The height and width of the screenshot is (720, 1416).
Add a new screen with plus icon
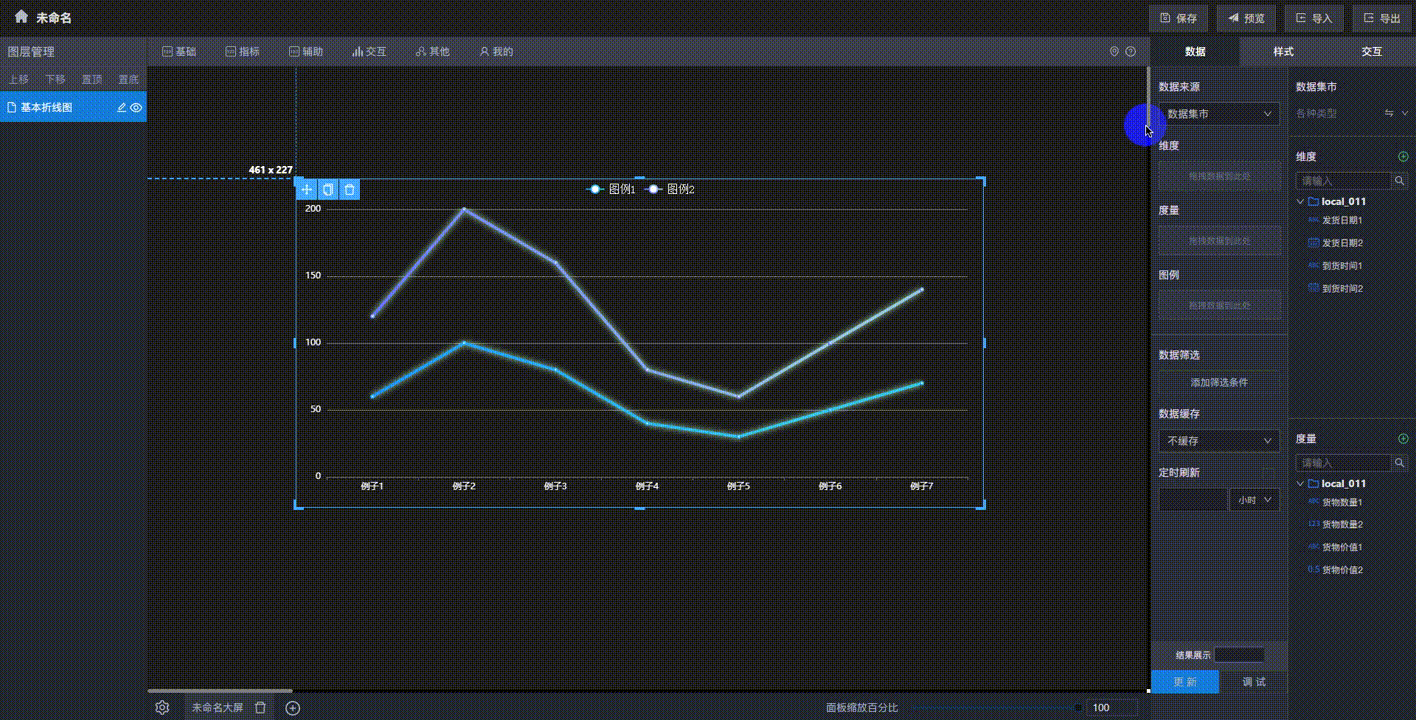293,708
